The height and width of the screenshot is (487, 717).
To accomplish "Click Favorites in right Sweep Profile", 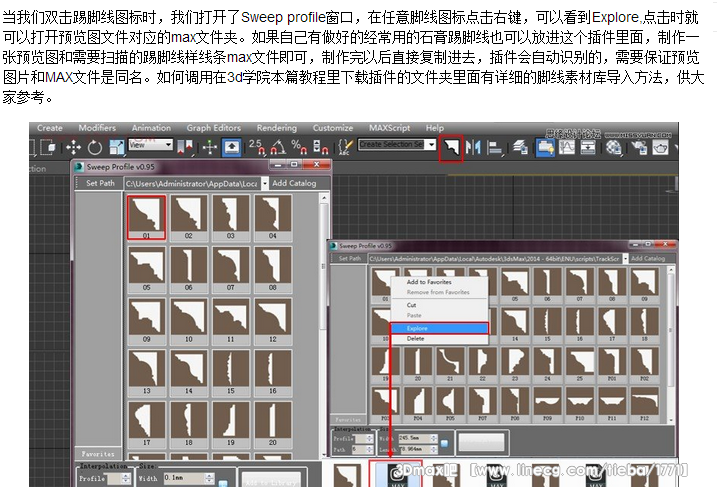I will click(x=348, y=419).
